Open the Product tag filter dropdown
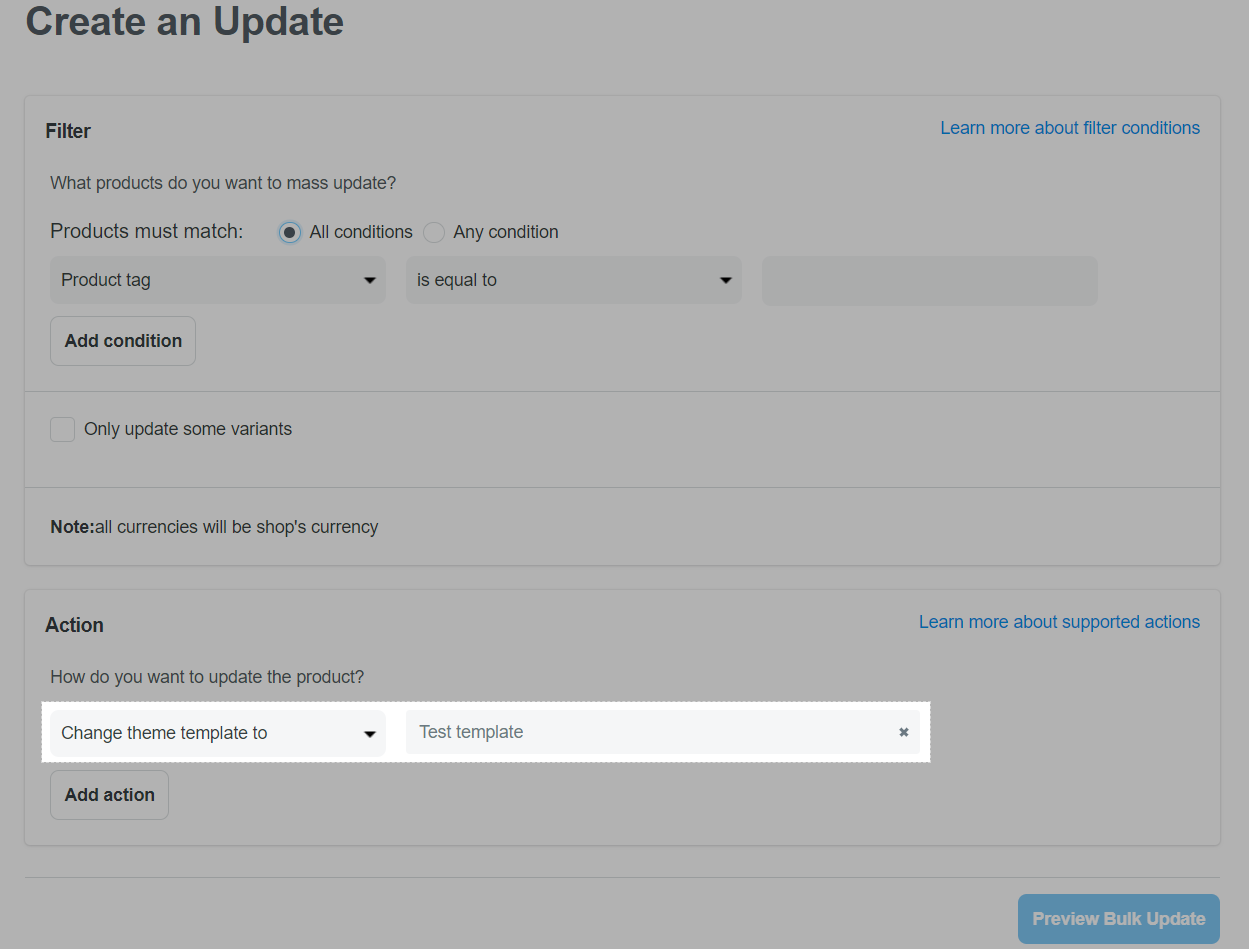1249x949 pixels. pyautogui.click(x=218, y=280)
